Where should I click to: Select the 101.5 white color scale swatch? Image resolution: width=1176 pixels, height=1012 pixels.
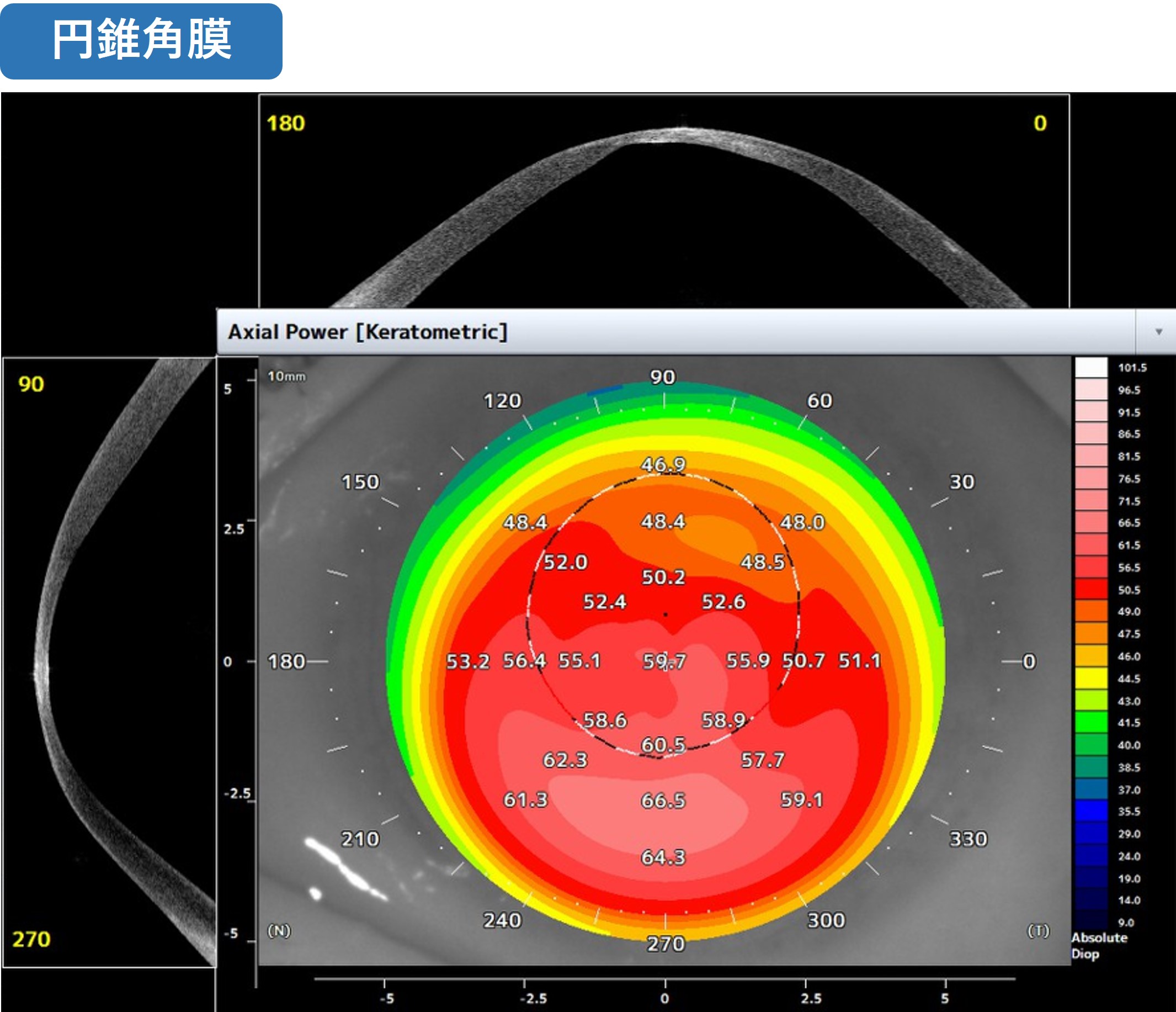pos(1091,368)
